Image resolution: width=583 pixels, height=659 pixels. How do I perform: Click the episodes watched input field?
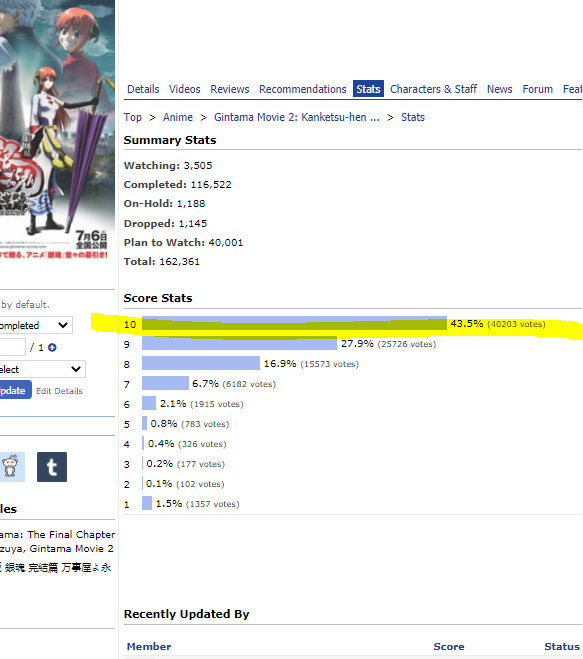click(12, 347)
